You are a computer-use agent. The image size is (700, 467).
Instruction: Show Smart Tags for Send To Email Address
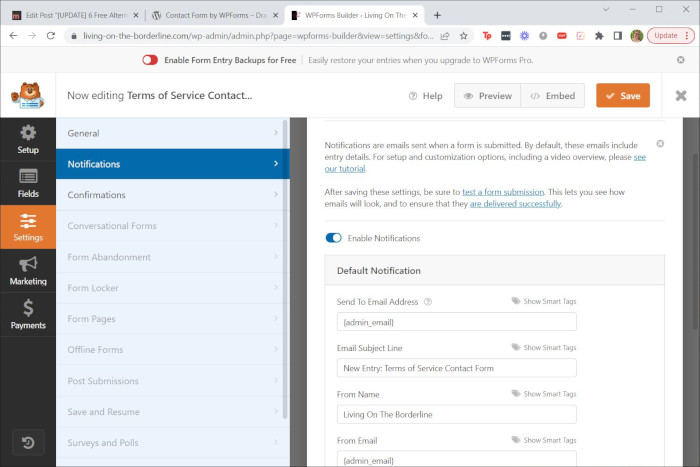pyautogui.click(x=544, y=301)
